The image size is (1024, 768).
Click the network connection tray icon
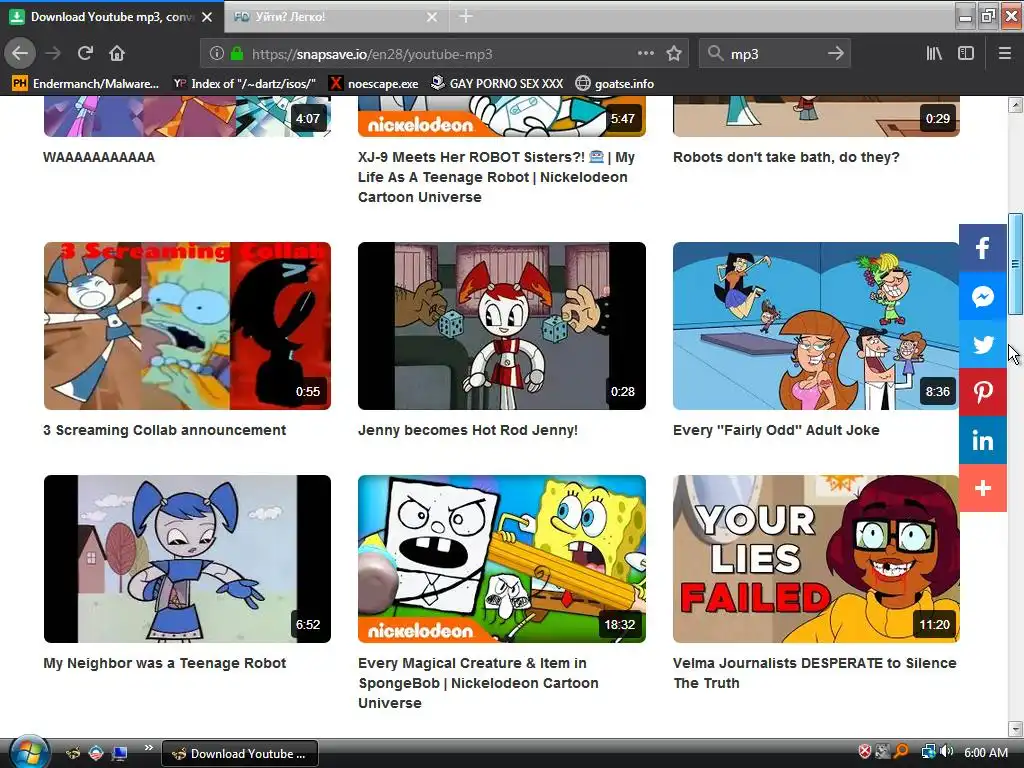coord(928,752)
